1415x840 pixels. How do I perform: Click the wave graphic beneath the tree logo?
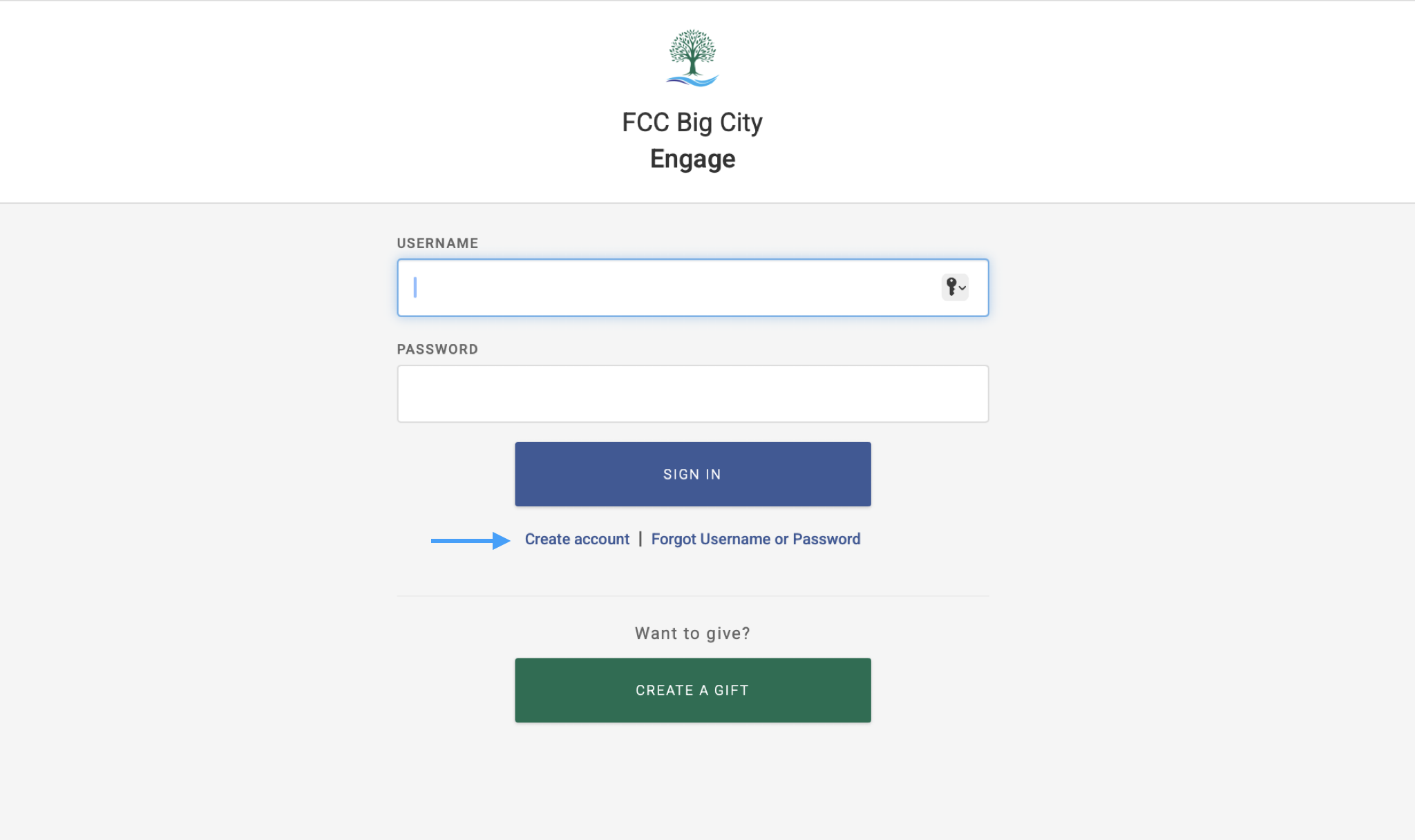click(x=691, y=80)
